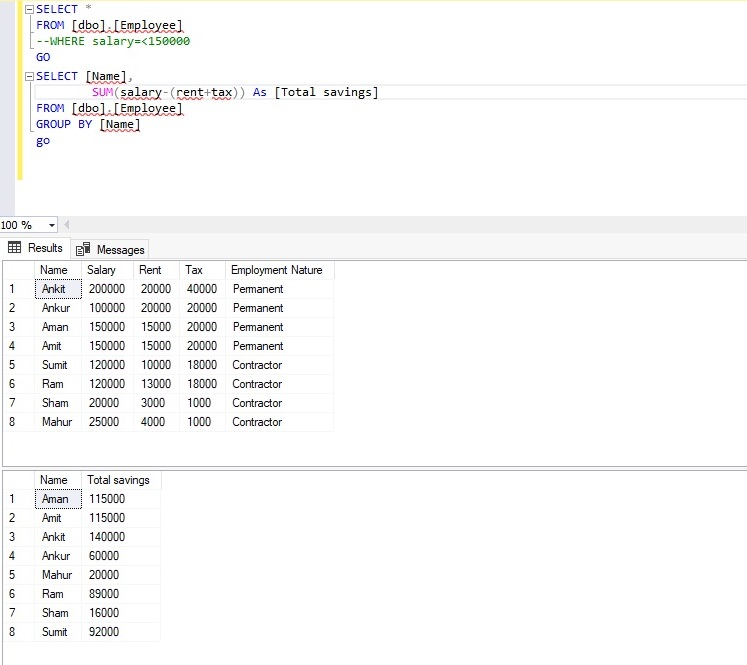Place cursor on the SUM(salary-(rent+tax)) line

(x=235, y=92)
